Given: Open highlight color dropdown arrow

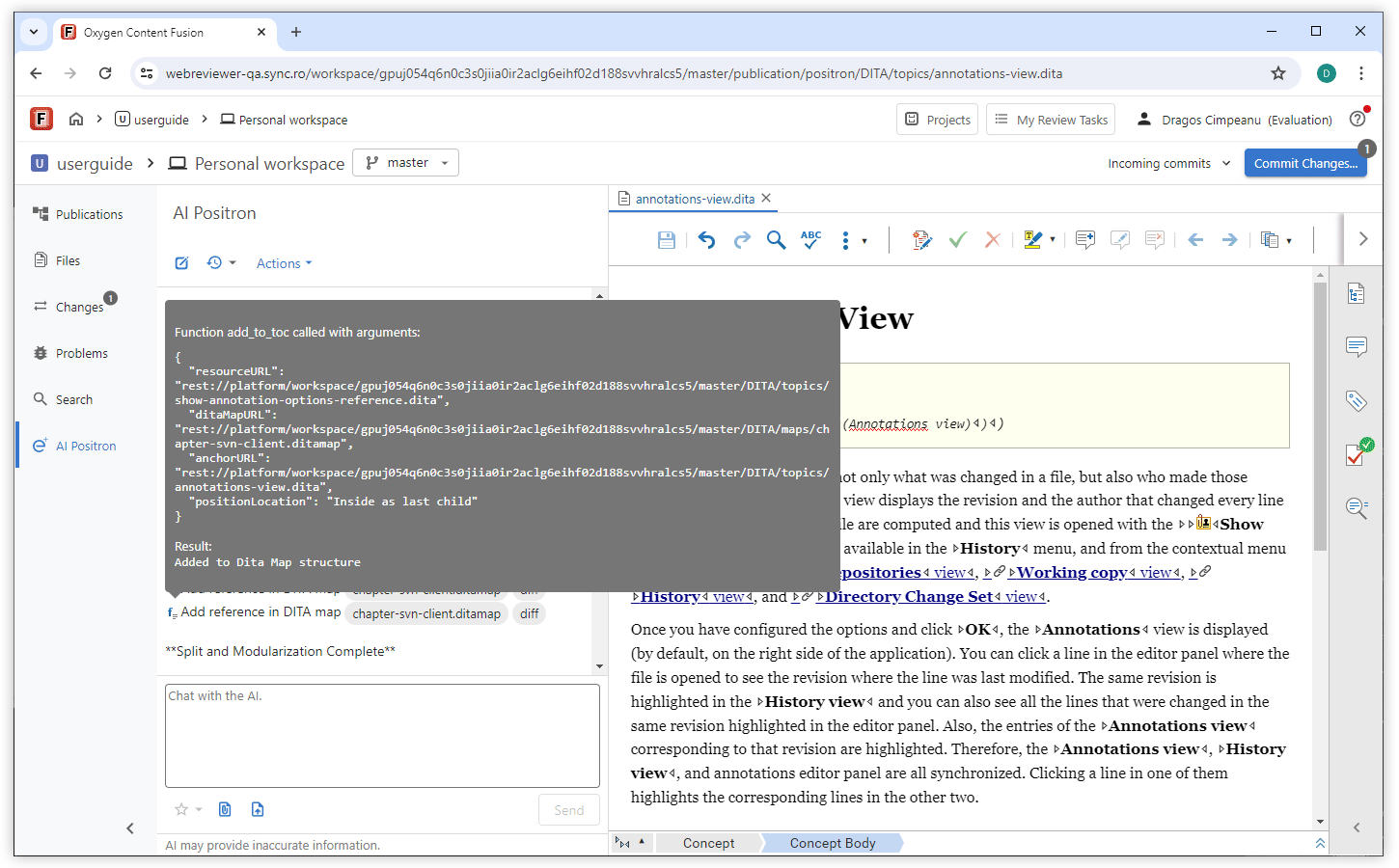Looking at the screenshot, I should pyautogui.click(x=1053, y=240).
